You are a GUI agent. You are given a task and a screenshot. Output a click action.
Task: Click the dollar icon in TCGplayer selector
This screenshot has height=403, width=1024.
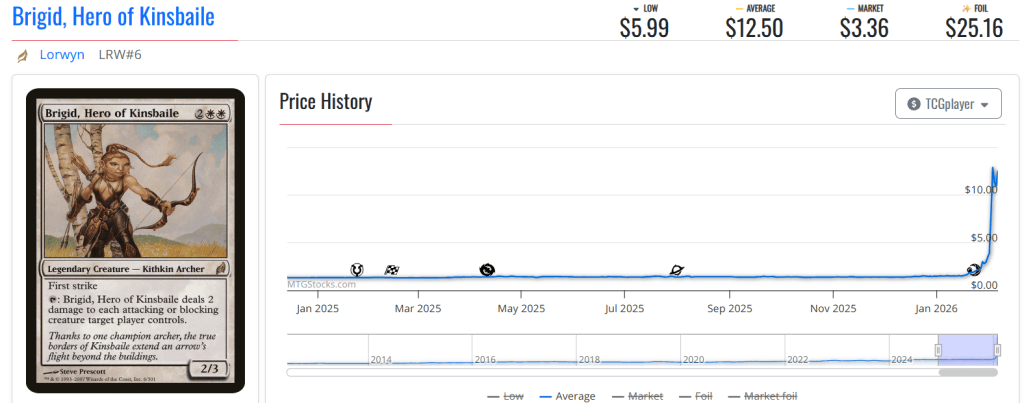(913, 104)
